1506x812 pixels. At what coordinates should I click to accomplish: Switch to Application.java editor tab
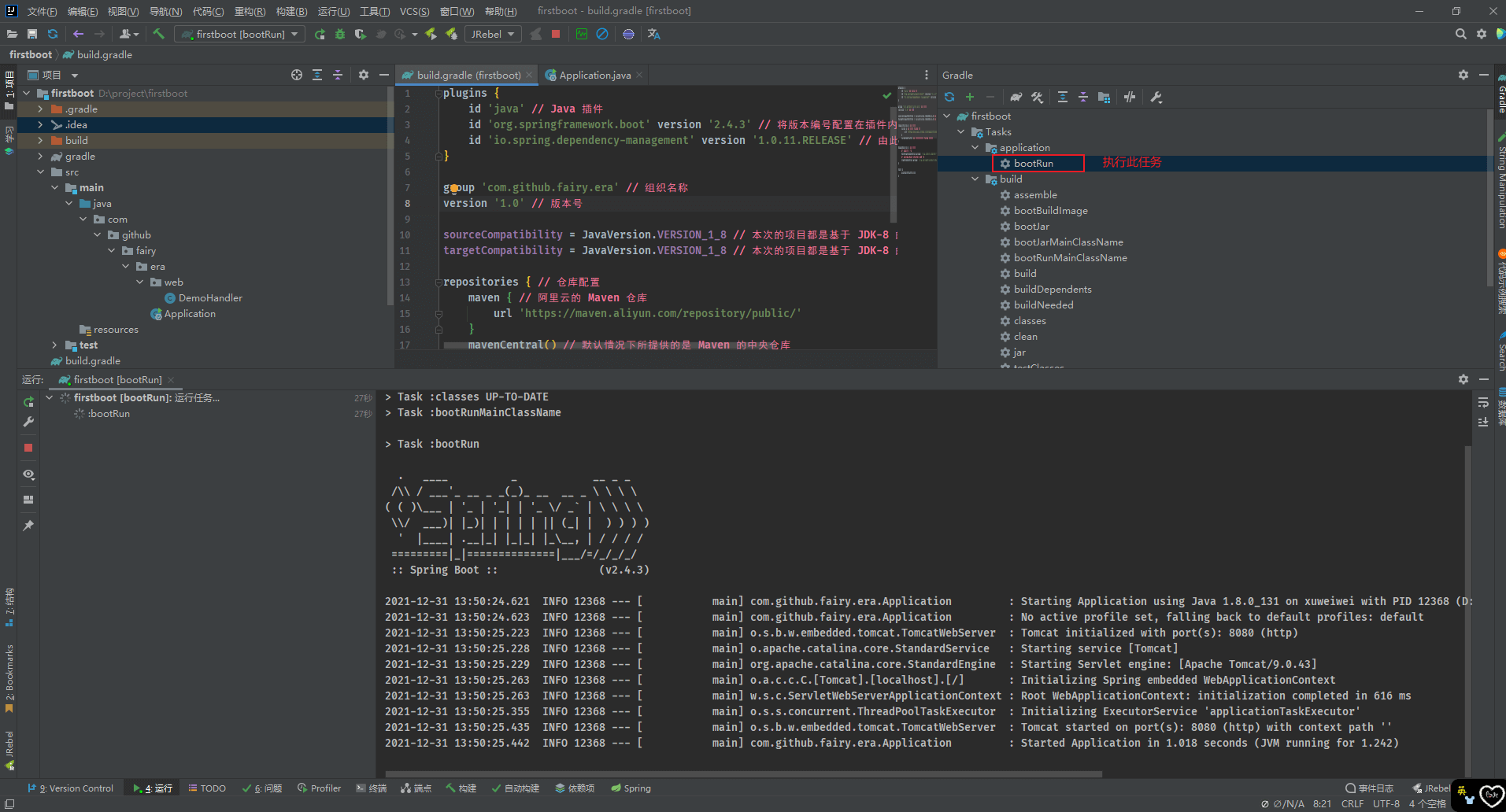(594, 75)
